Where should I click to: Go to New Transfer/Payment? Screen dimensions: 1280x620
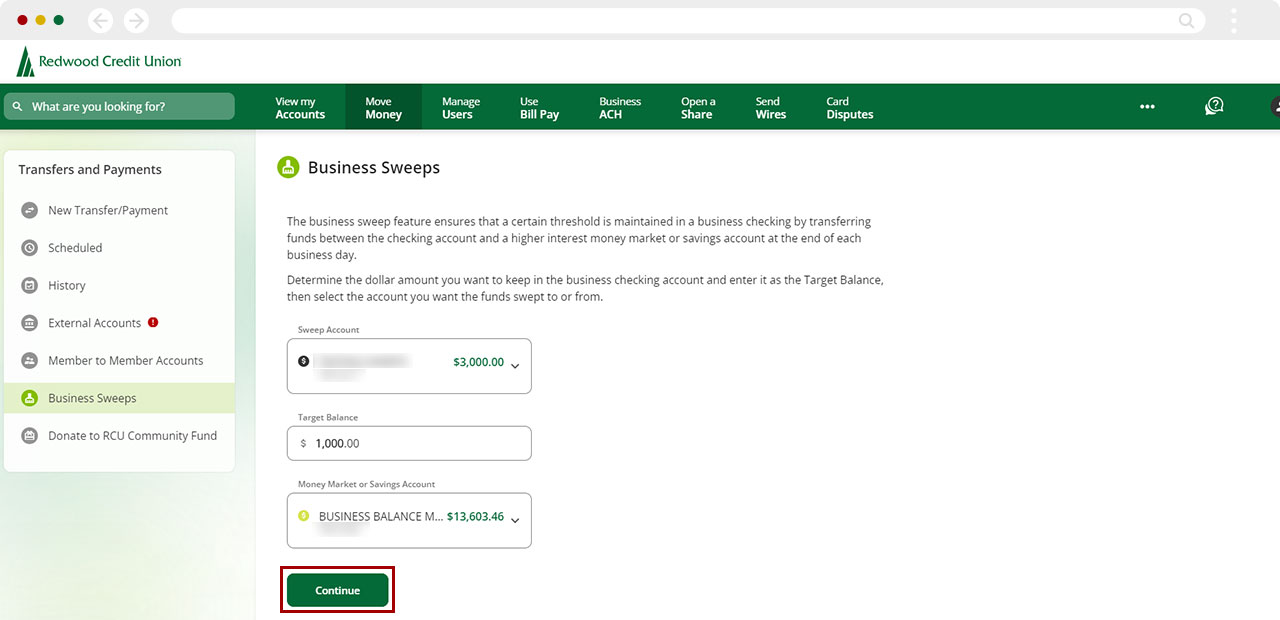119,210
